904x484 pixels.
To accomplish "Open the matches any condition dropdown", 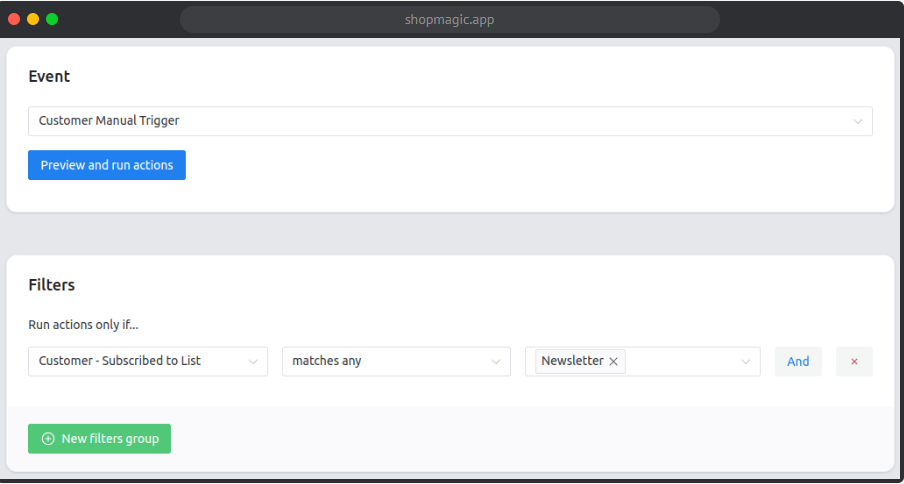I will 396,361.
